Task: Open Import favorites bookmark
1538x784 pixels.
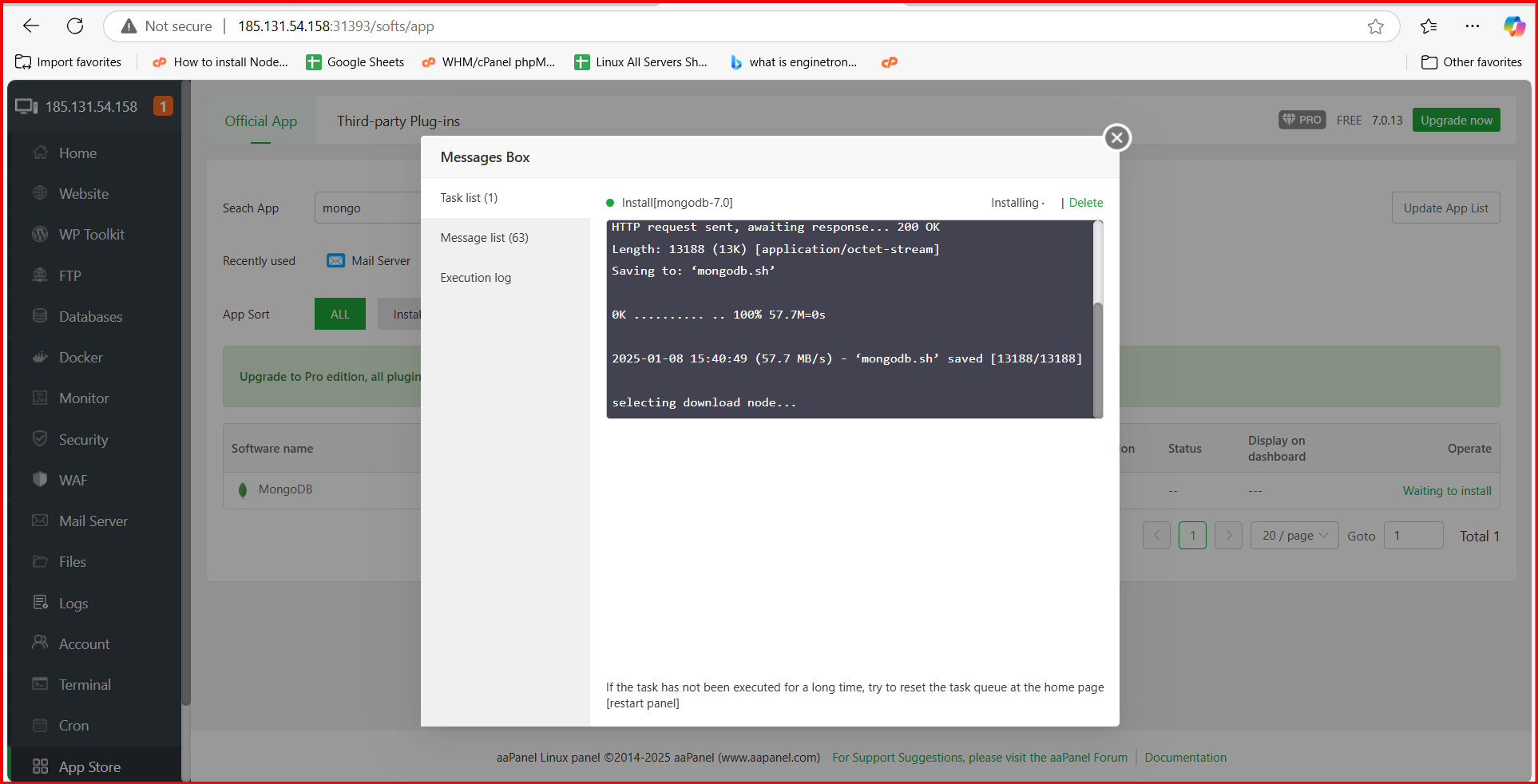Action: 69,62
